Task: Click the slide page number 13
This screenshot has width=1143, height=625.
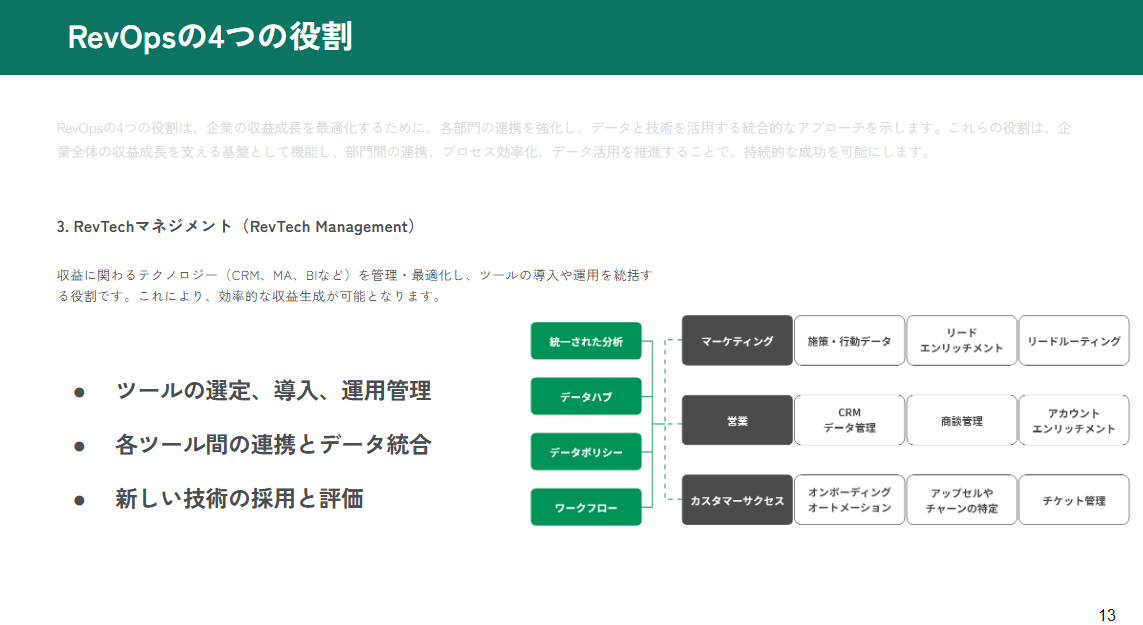Action: click(x=1106, y=615)
